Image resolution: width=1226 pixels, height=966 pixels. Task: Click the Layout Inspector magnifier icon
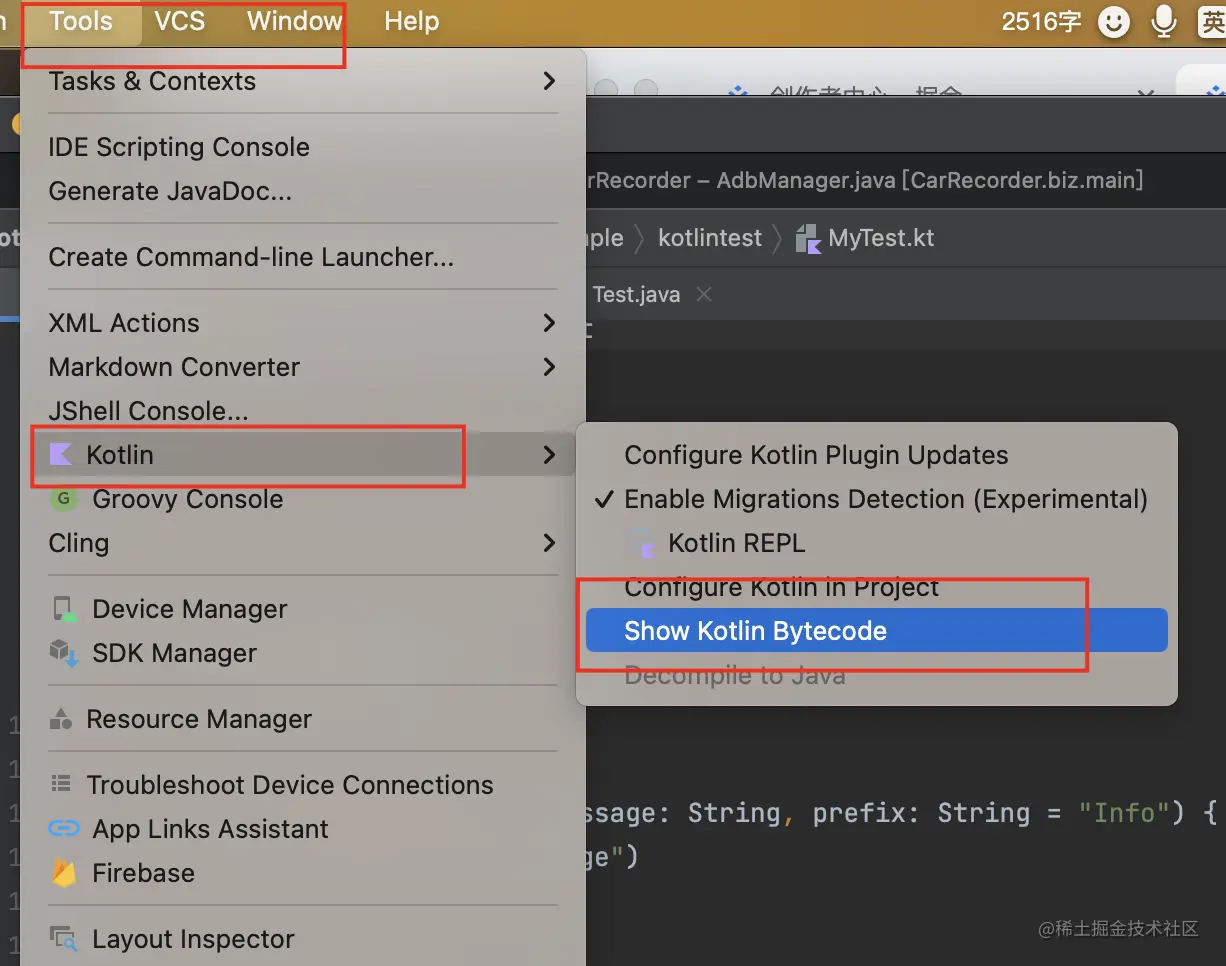coord(64,939)
